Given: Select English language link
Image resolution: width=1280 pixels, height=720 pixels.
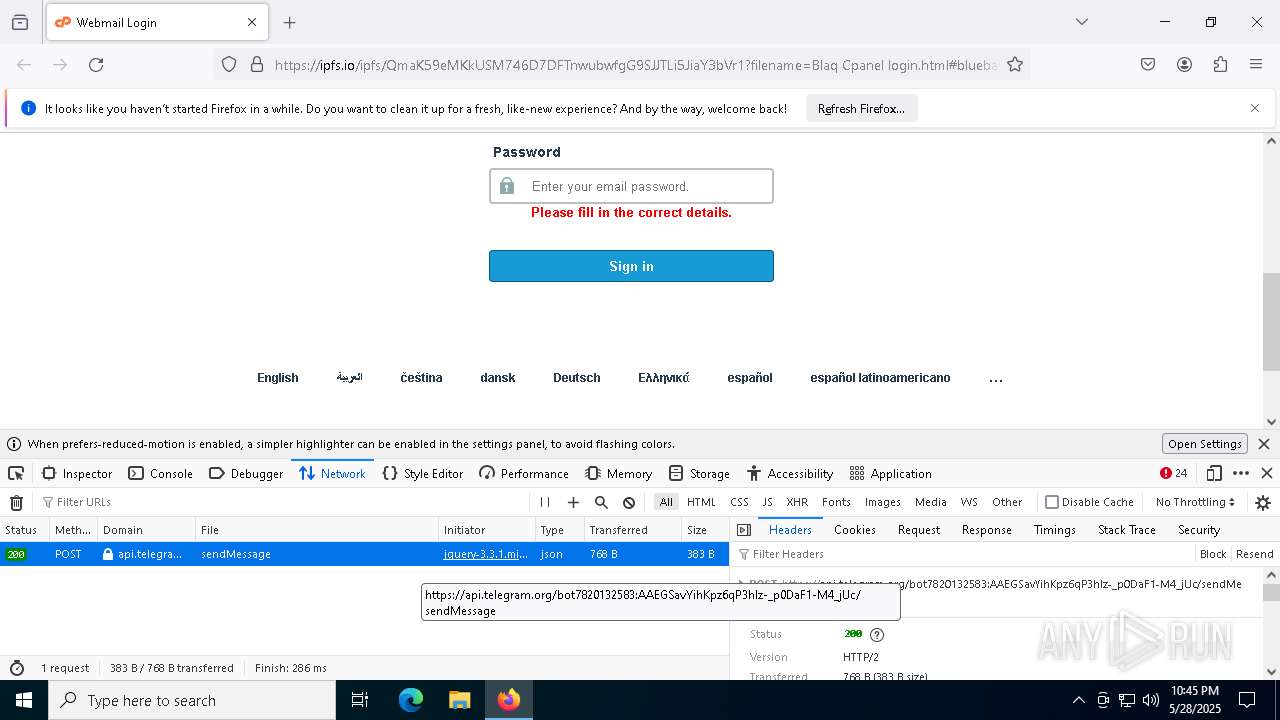Looking at the screenshot, I should click(278, 378).
